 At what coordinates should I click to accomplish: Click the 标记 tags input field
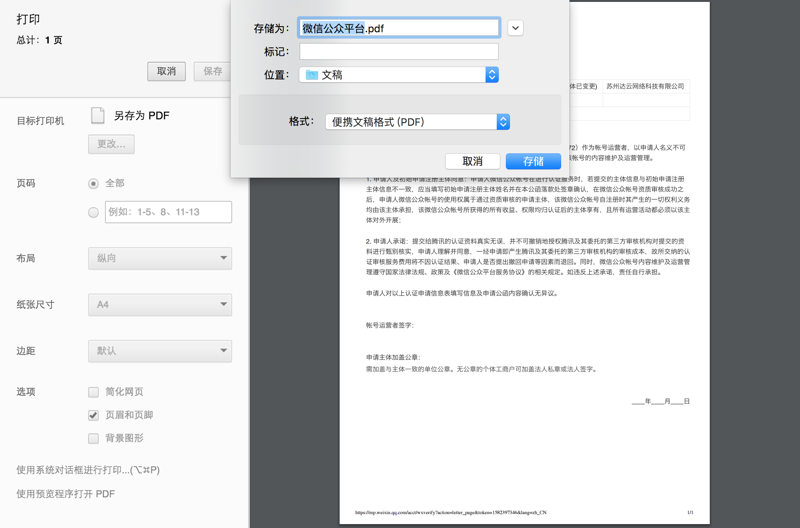(398, 52)
